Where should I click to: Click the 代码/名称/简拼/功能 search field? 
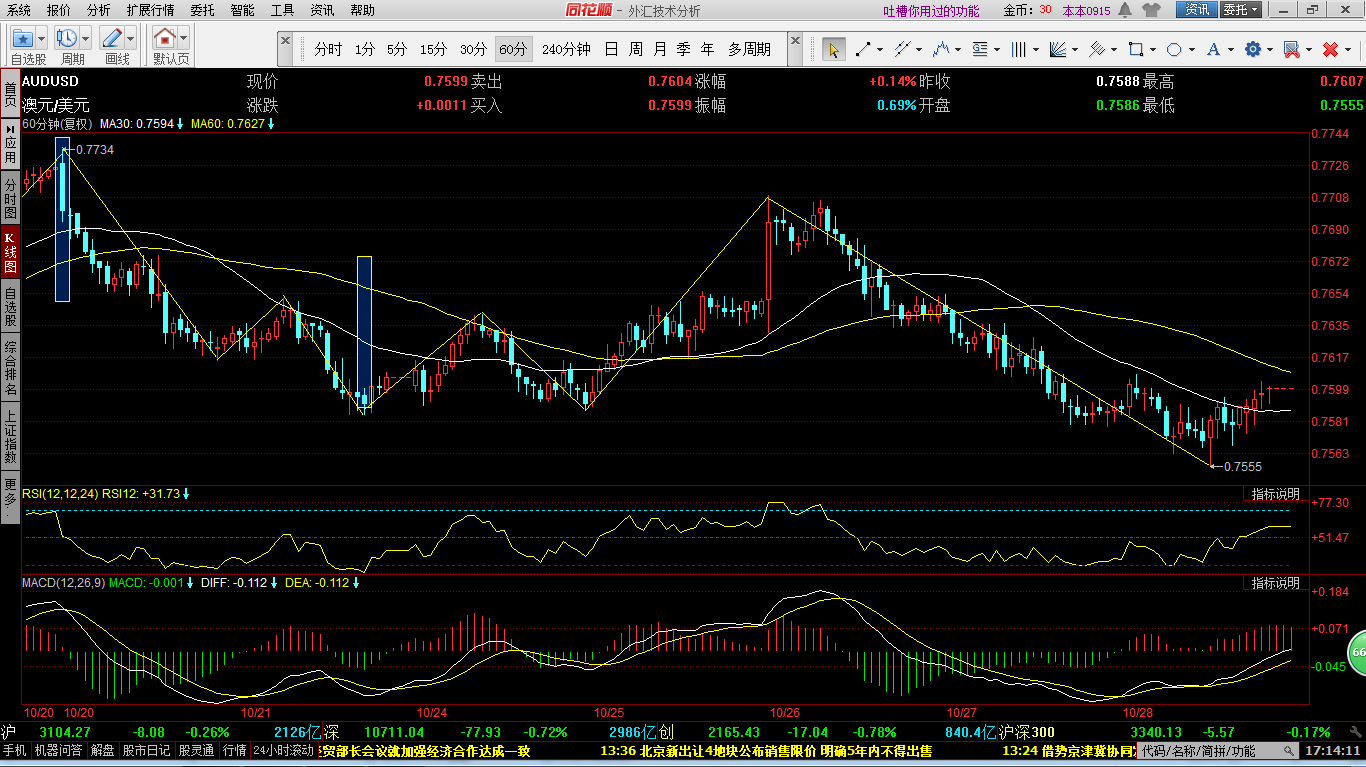click(1198, 751)
